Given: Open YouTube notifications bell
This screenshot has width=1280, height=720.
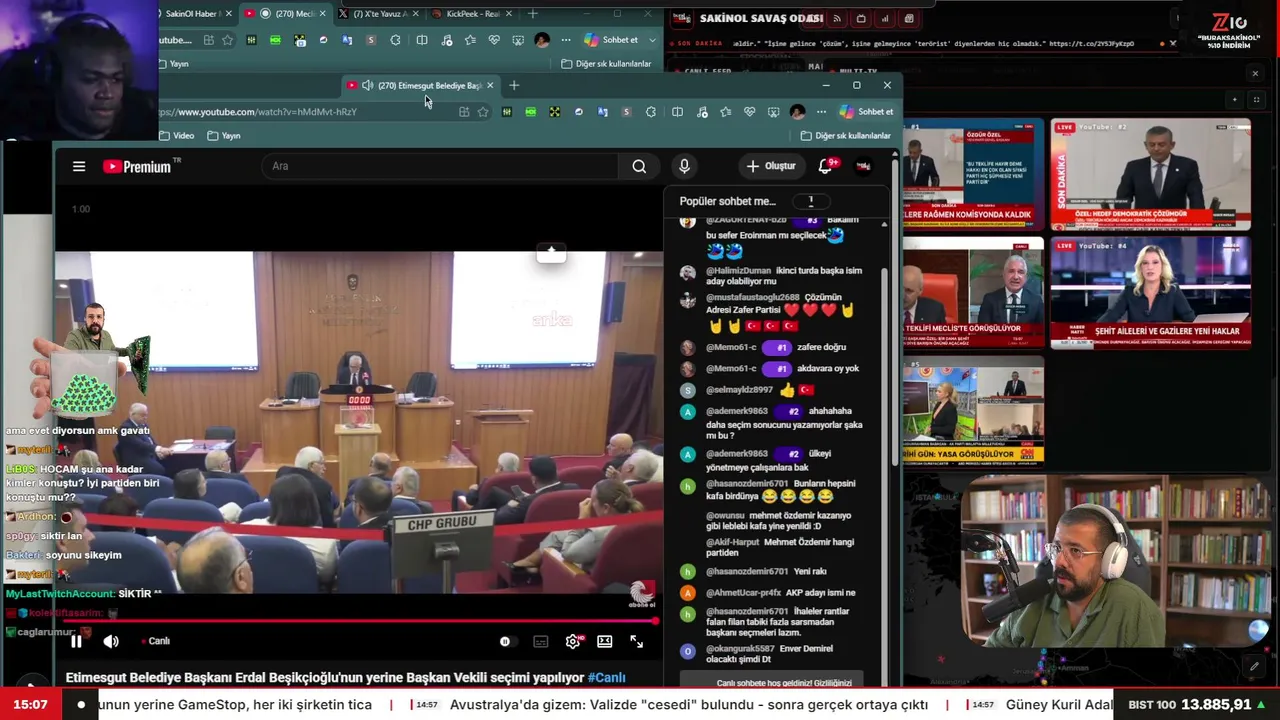Looking at the screenshot, I should coord(826,166).
